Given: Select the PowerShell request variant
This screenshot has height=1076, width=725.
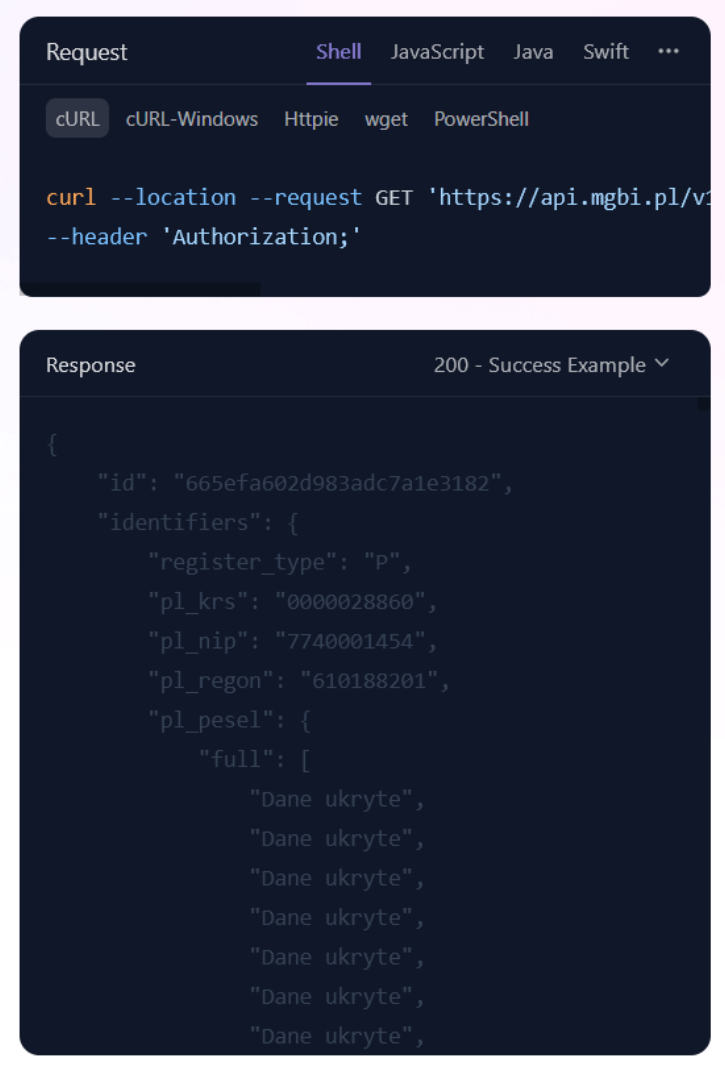Looking at the screenshot, I should 482,119.
